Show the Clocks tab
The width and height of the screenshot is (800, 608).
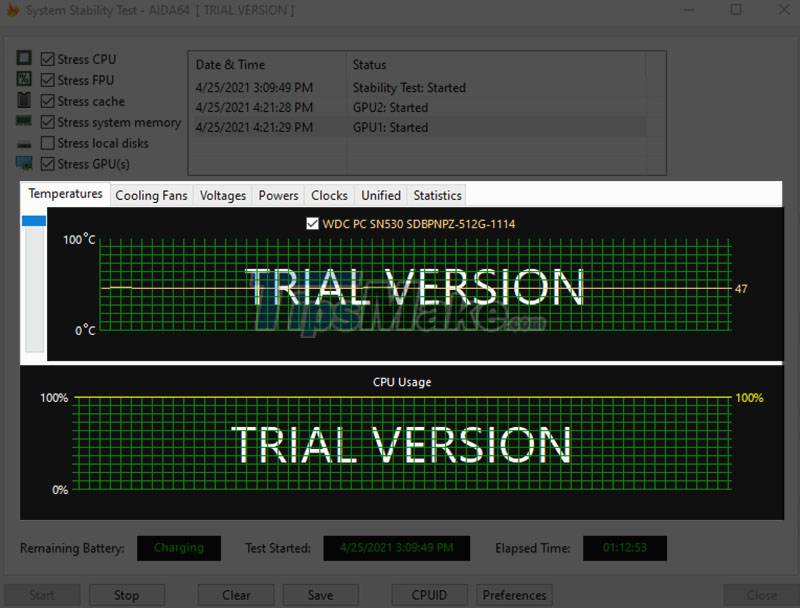point(329,195)
